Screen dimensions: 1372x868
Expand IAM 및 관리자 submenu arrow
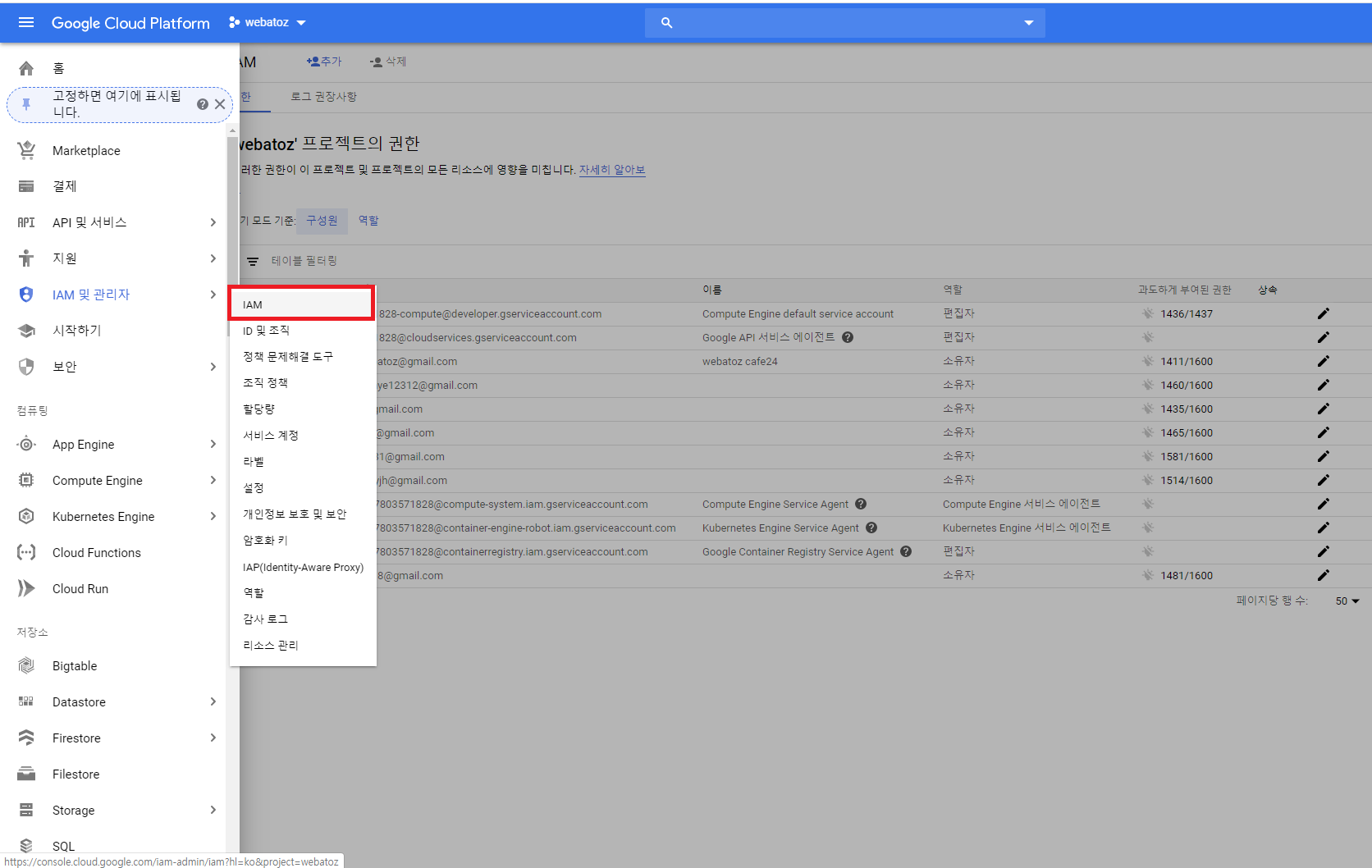pyautogui.click(x=213, y=295)
